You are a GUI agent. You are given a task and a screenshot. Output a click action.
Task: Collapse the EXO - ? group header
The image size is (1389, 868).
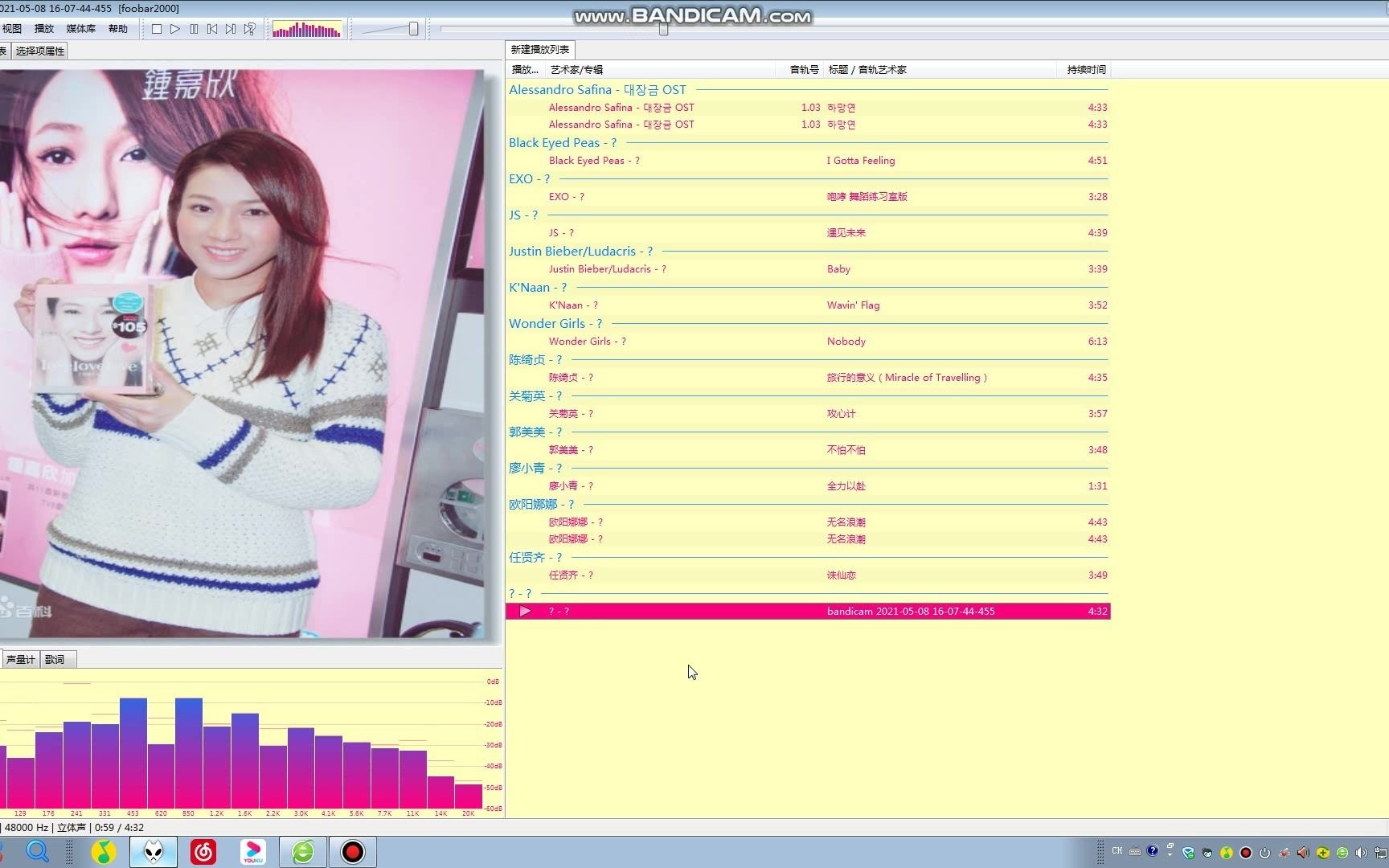[808, 179]
